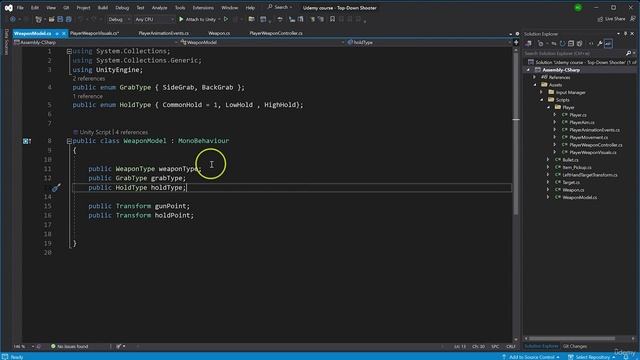Click the Show All Files icon
Viewport: 640px width, 360px height.
(580, 44)
